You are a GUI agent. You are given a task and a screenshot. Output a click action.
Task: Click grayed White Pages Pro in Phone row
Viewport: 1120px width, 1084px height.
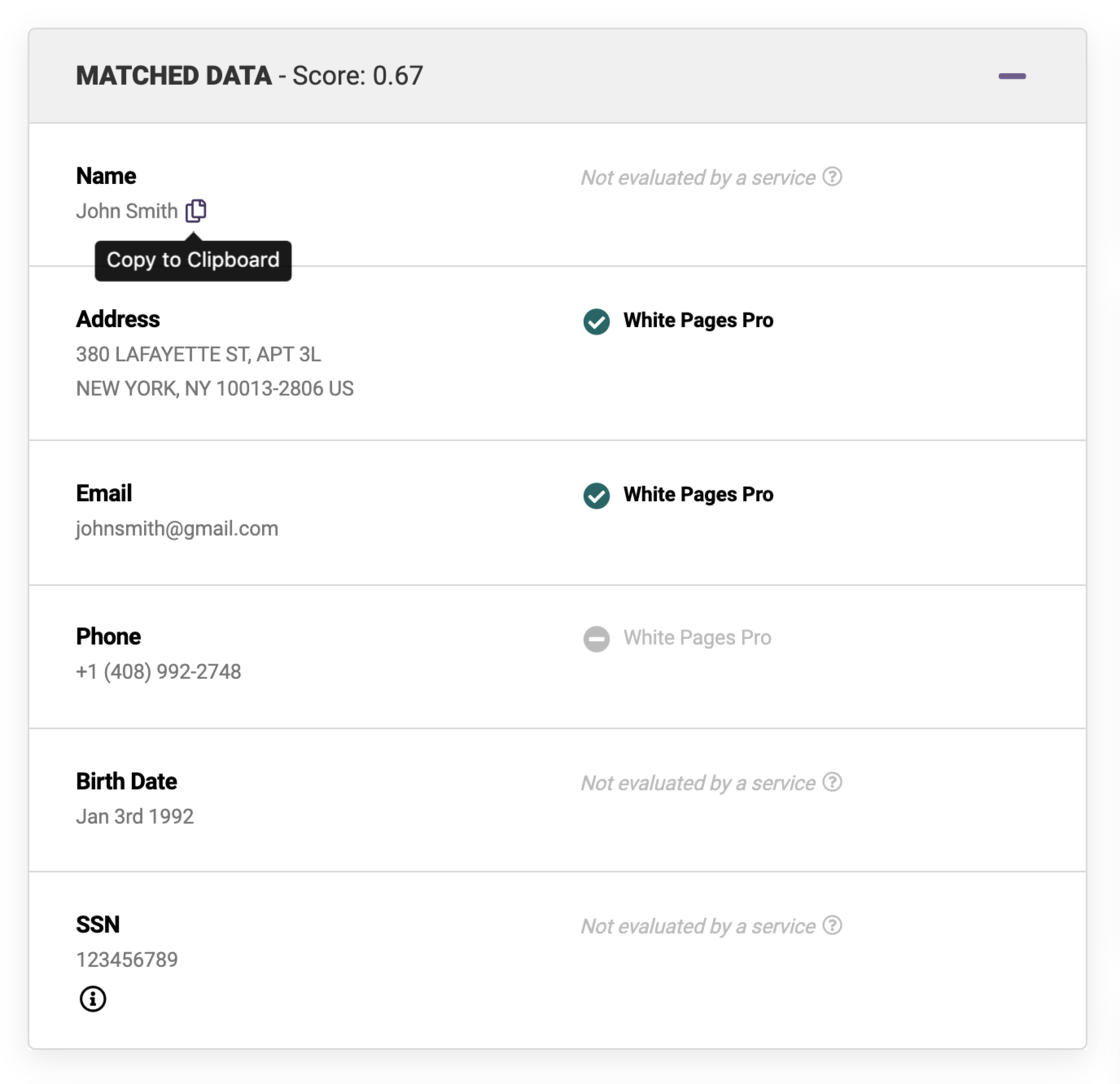pos(697,638)
